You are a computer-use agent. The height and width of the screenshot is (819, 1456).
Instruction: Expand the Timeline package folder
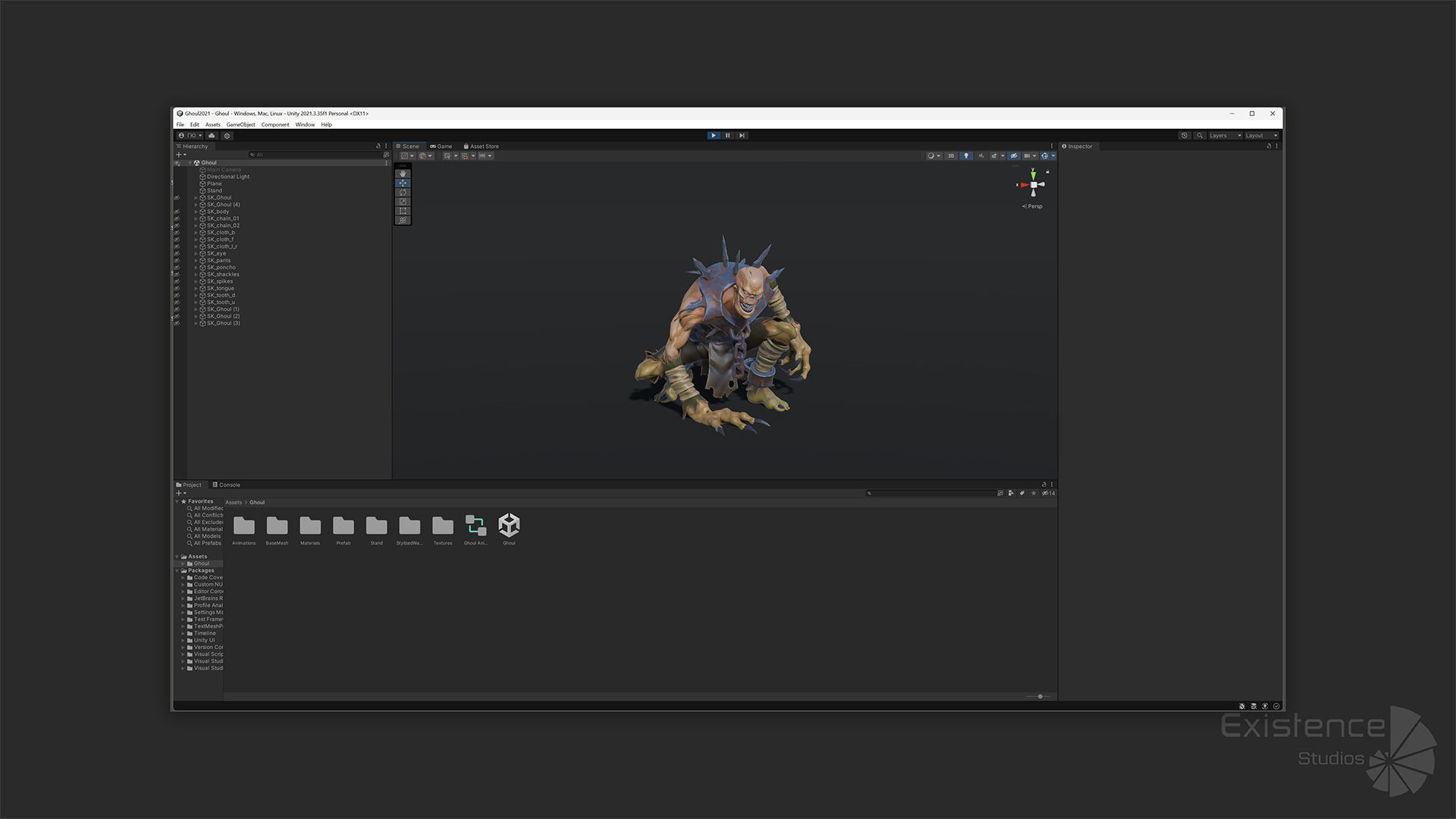[x=183, y=634]
